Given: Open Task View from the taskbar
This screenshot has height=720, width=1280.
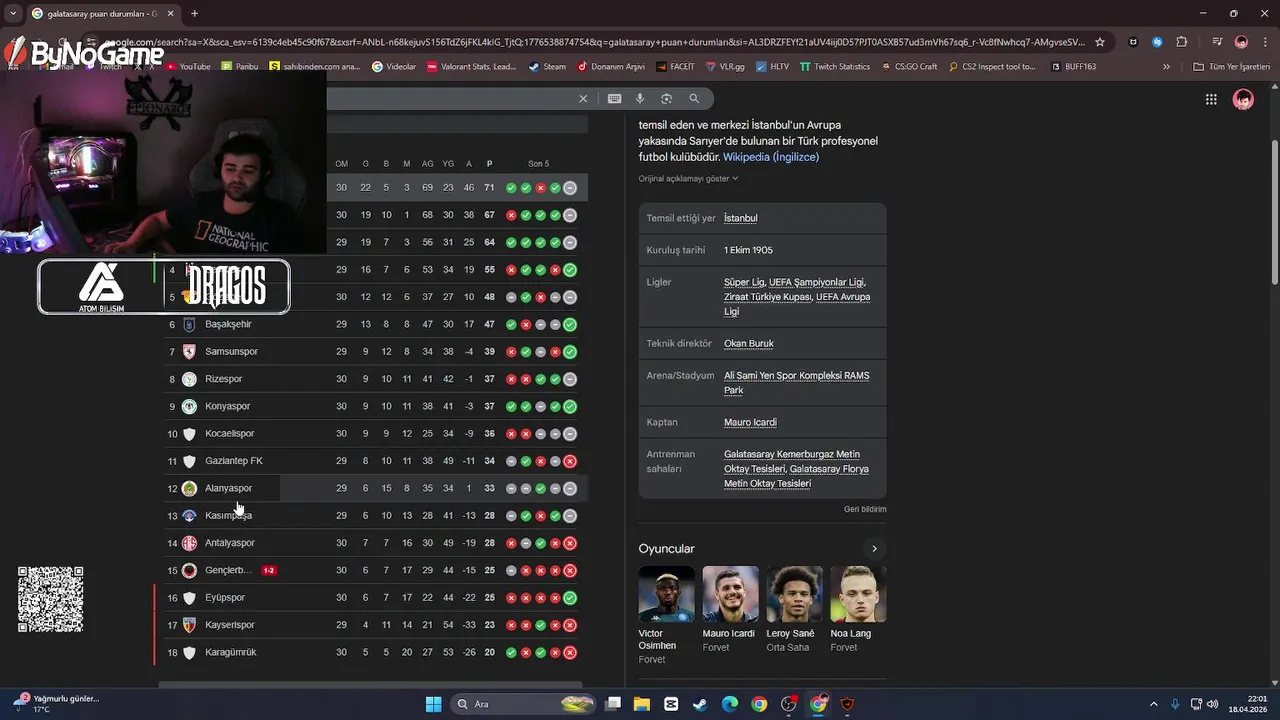Looking at the screenshot, I should [613, 704].
